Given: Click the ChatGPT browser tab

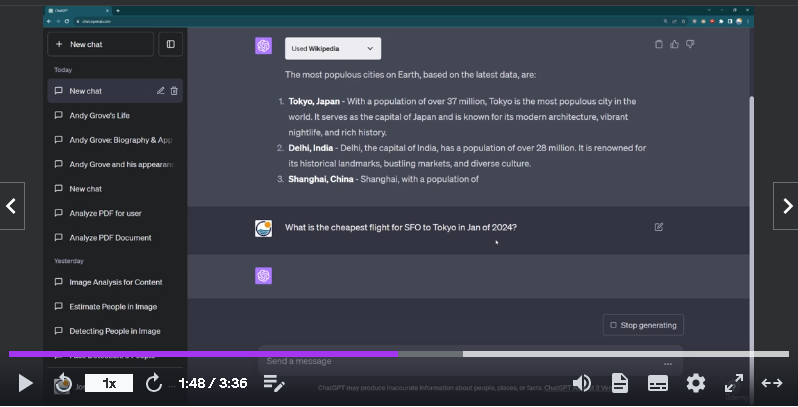Looking at the screenshot, I should point(79,10).
